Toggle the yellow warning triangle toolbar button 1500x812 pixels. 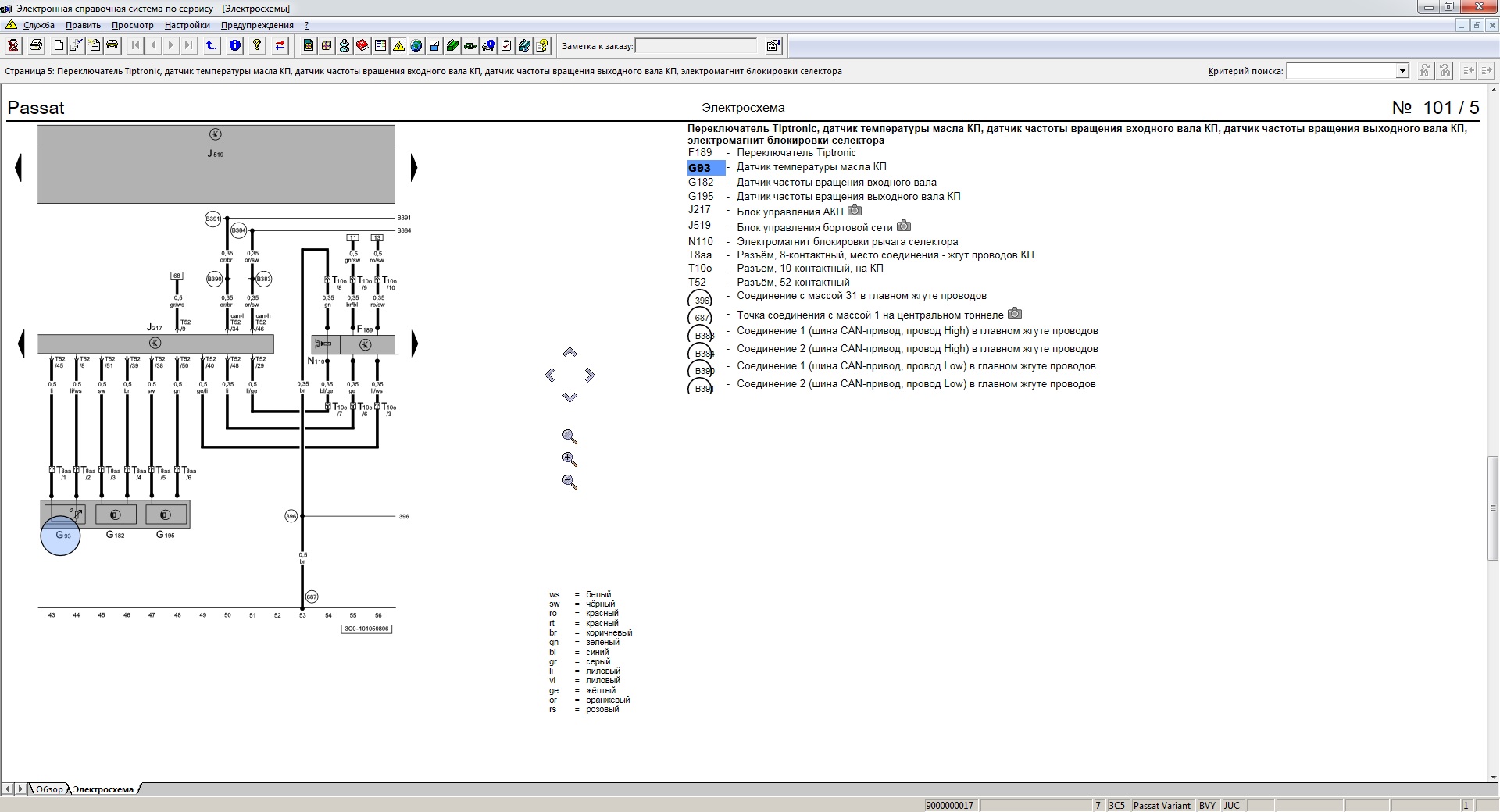click(x=398, y=45)
